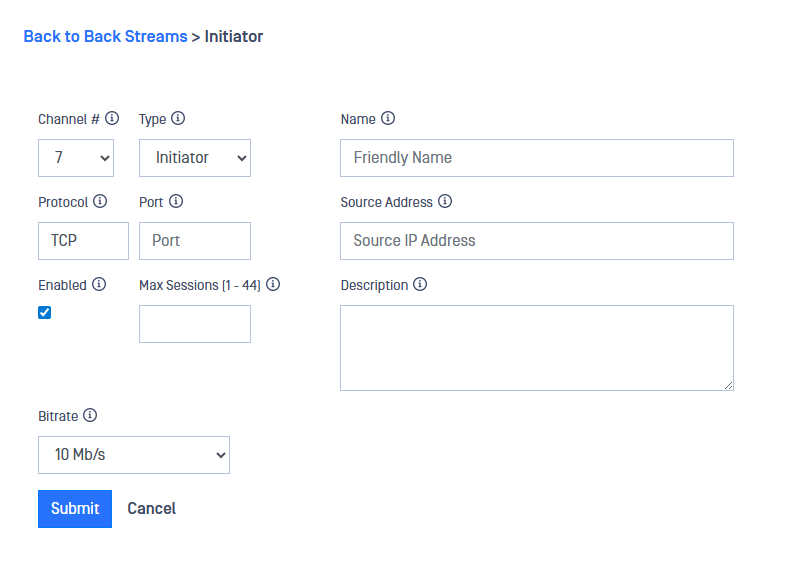Click the Port label info icon
Viewport: 787px width, 580px height.
176,201
